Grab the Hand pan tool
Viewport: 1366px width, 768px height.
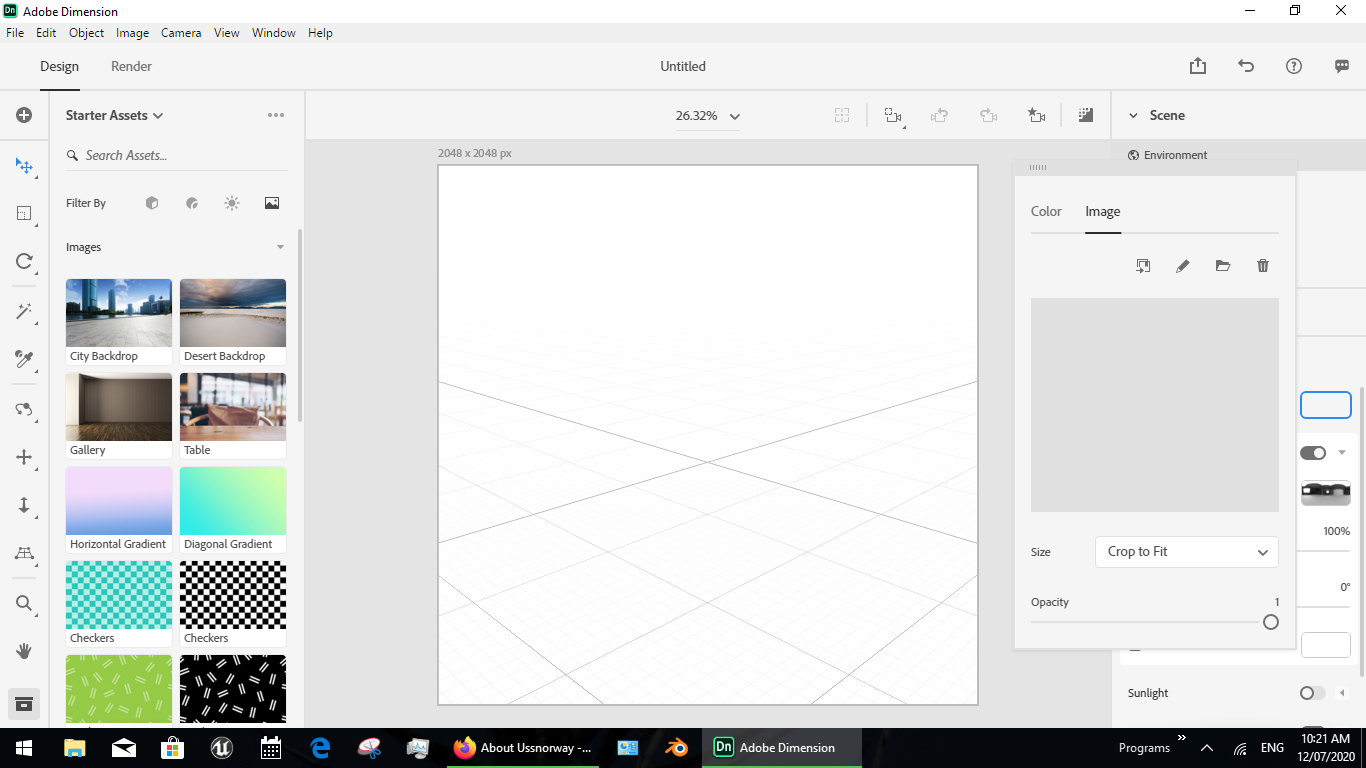pos(24,651)
